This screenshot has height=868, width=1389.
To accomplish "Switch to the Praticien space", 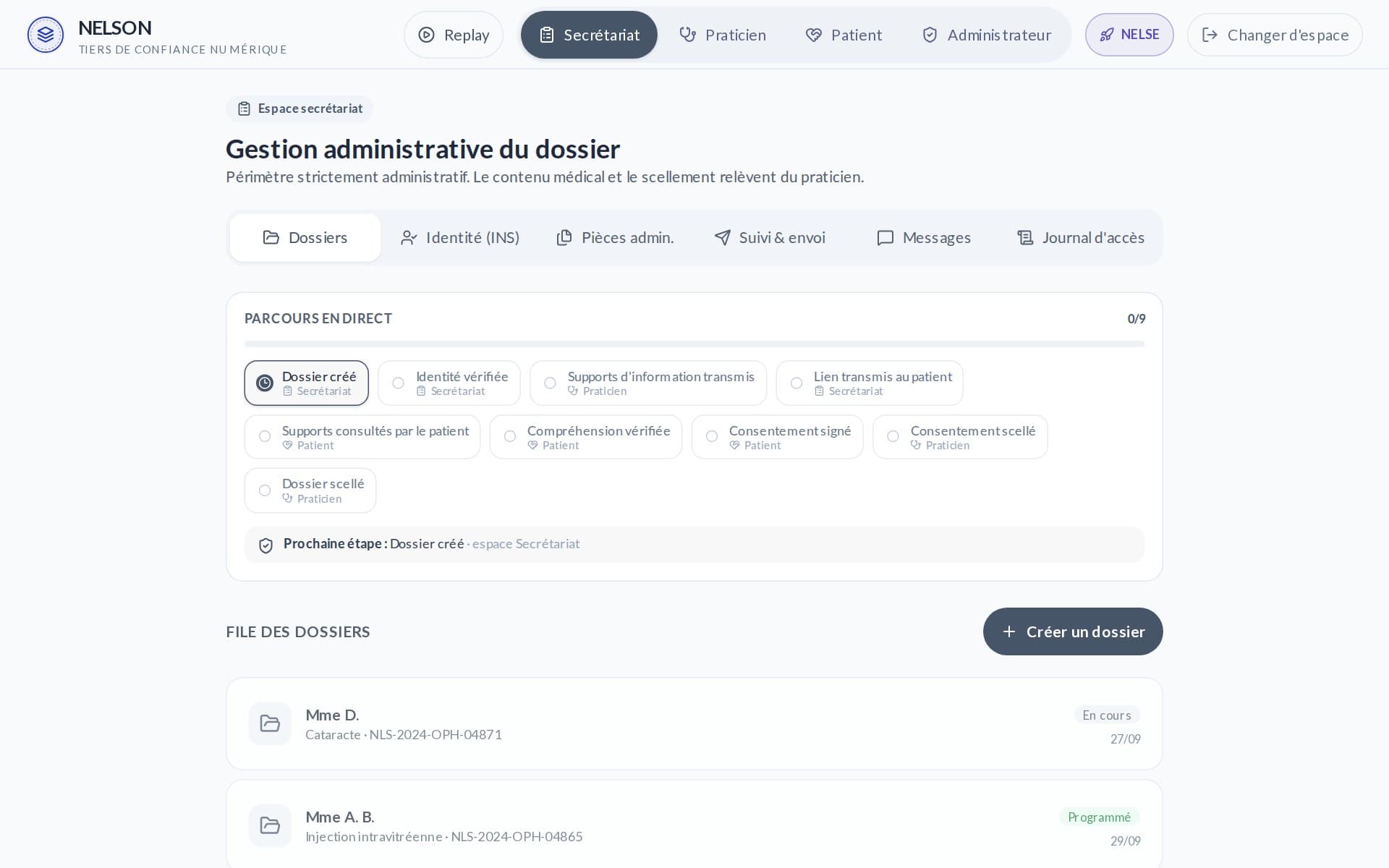I will pos(723,35).
